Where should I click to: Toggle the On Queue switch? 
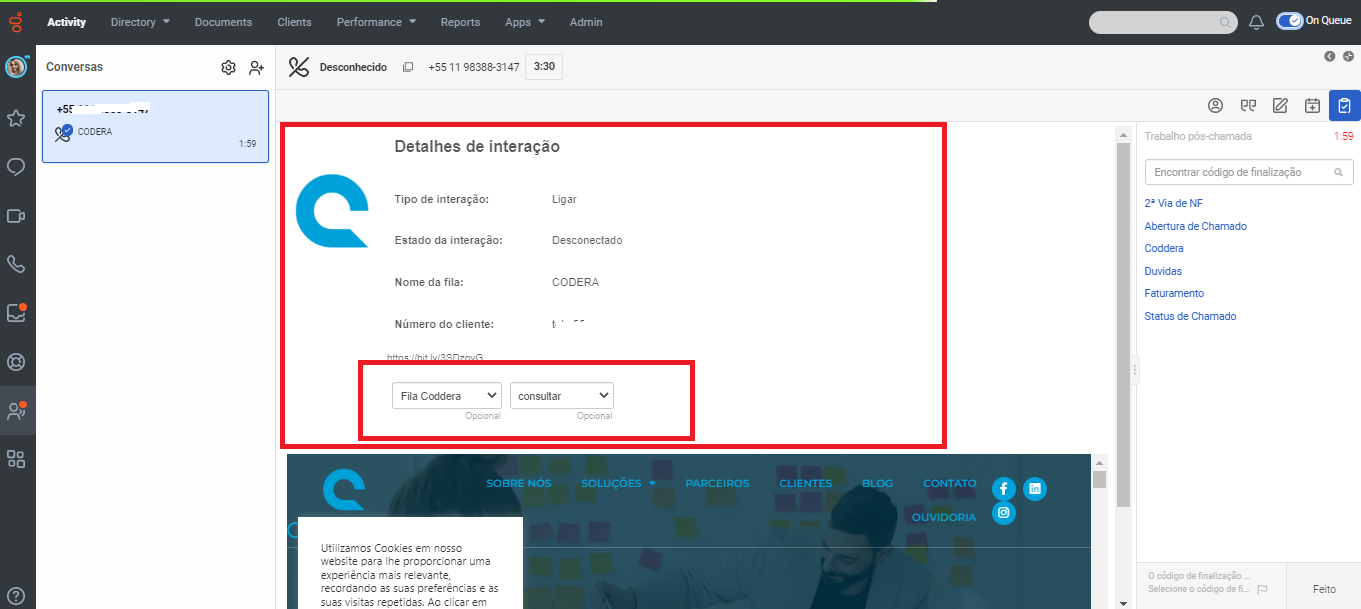click(x=1289, y=21)
